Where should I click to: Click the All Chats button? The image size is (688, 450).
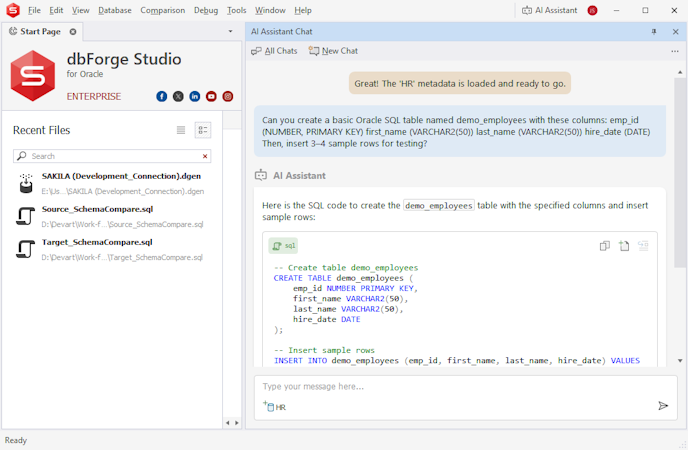(274, 51)
